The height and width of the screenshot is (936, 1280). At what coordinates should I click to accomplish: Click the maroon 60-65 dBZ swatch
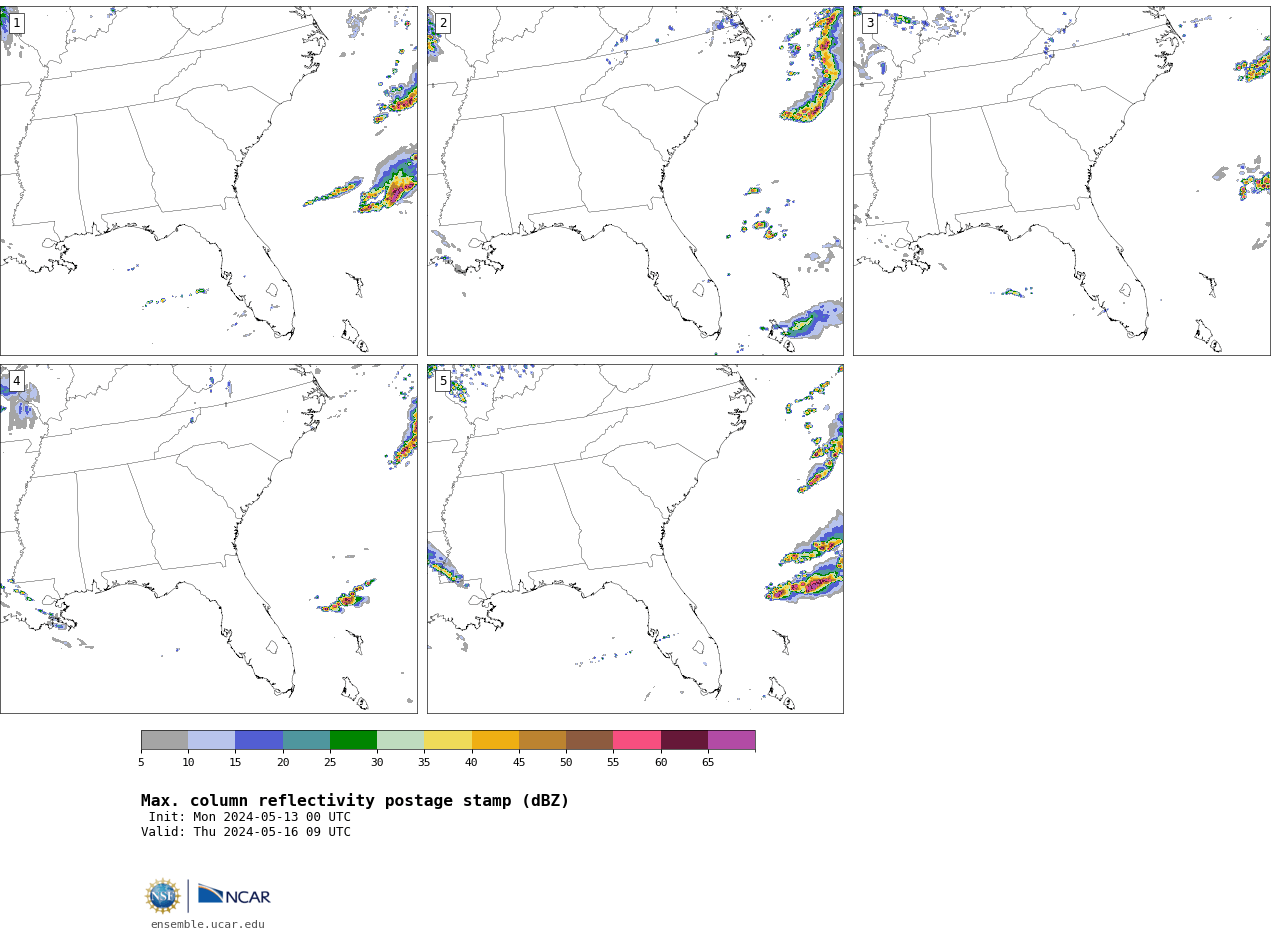[684, 740]
